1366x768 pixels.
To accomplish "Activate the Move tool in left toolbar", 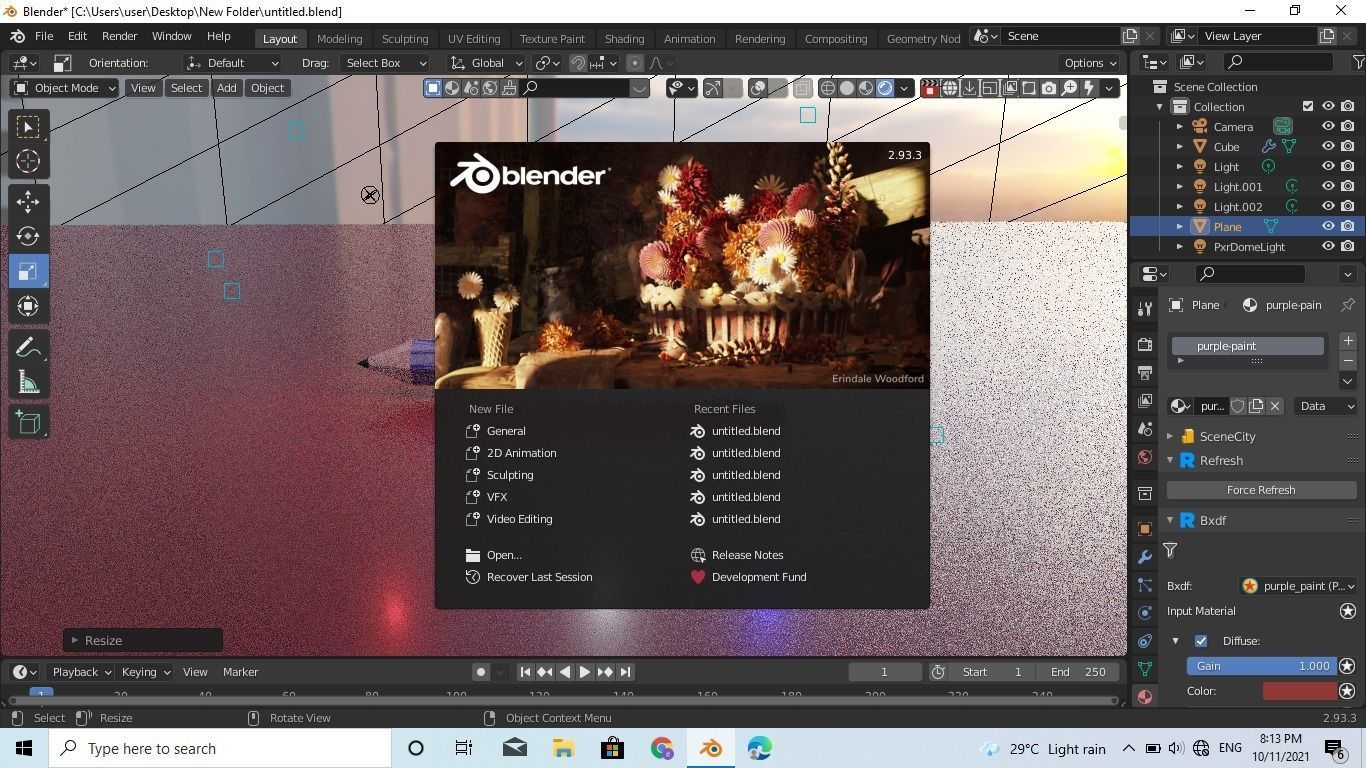I will [28, 202].
